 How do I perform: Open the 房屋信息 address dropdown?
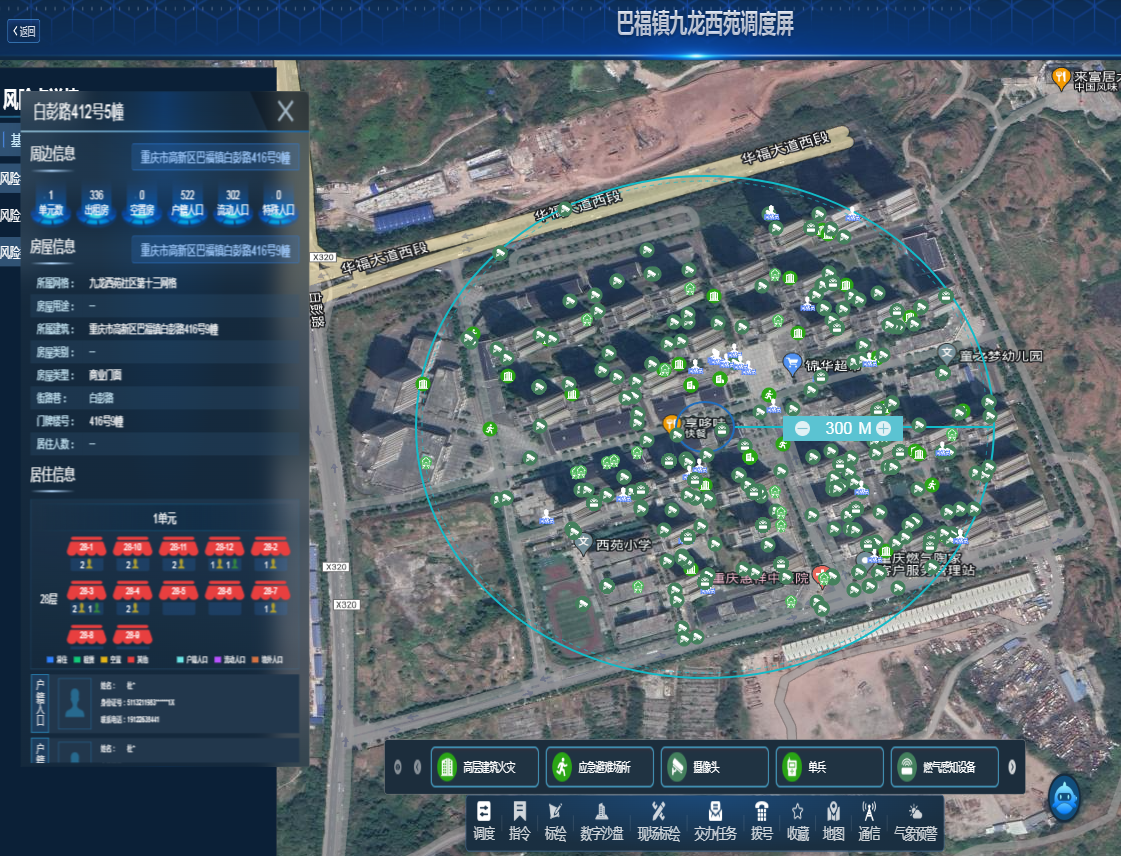[x=216, y=250]
